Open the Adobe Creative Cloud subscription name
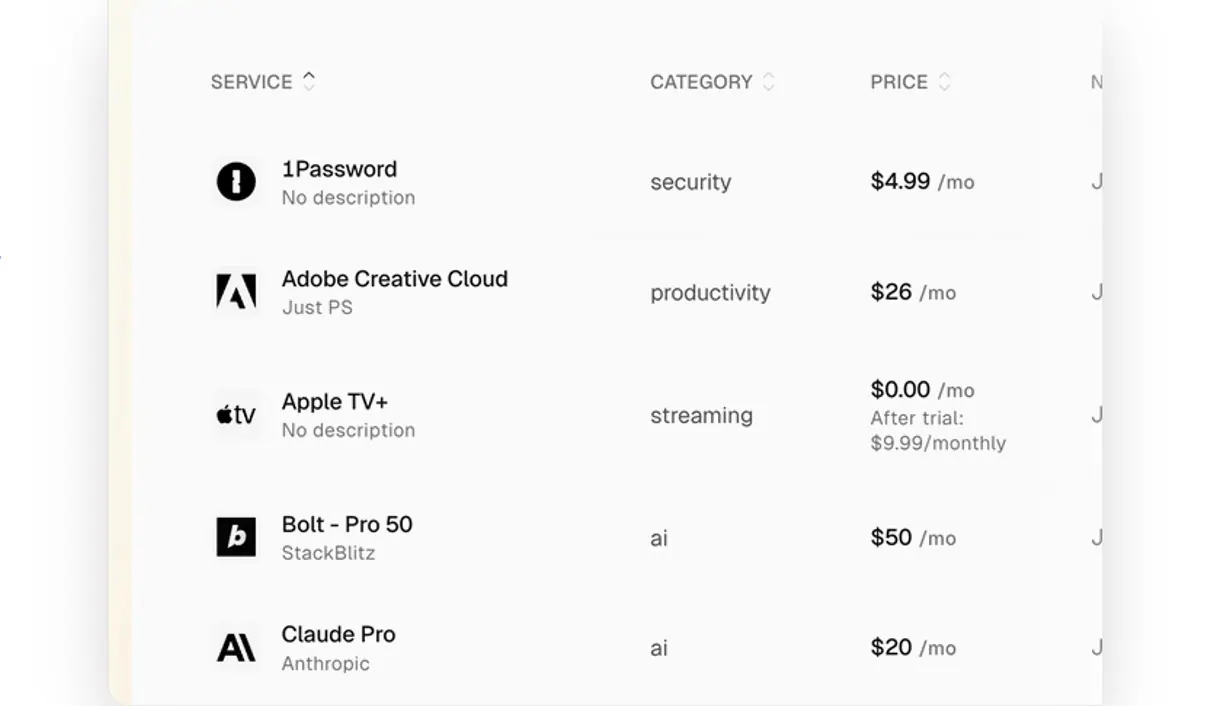Viewport: 1232px width, 706px height. [x=395, y=279]
